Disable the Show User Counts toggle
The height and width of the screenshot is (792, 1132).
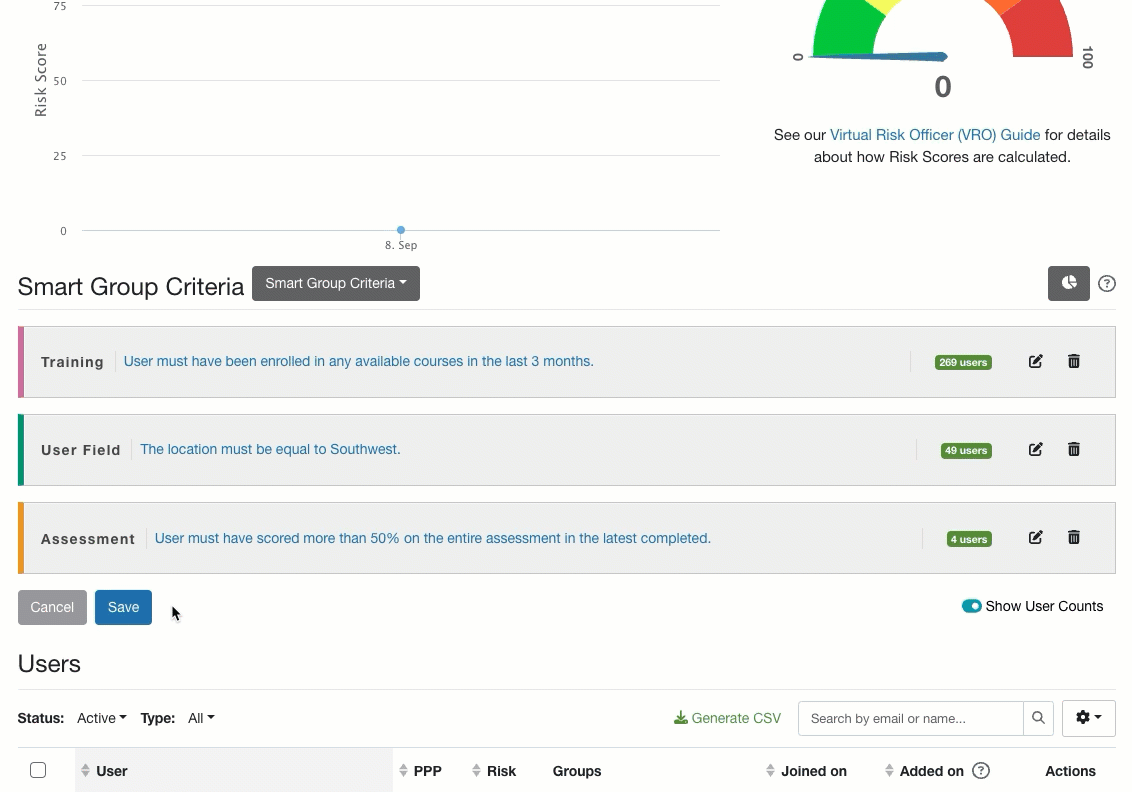click(x=971, y=606)
